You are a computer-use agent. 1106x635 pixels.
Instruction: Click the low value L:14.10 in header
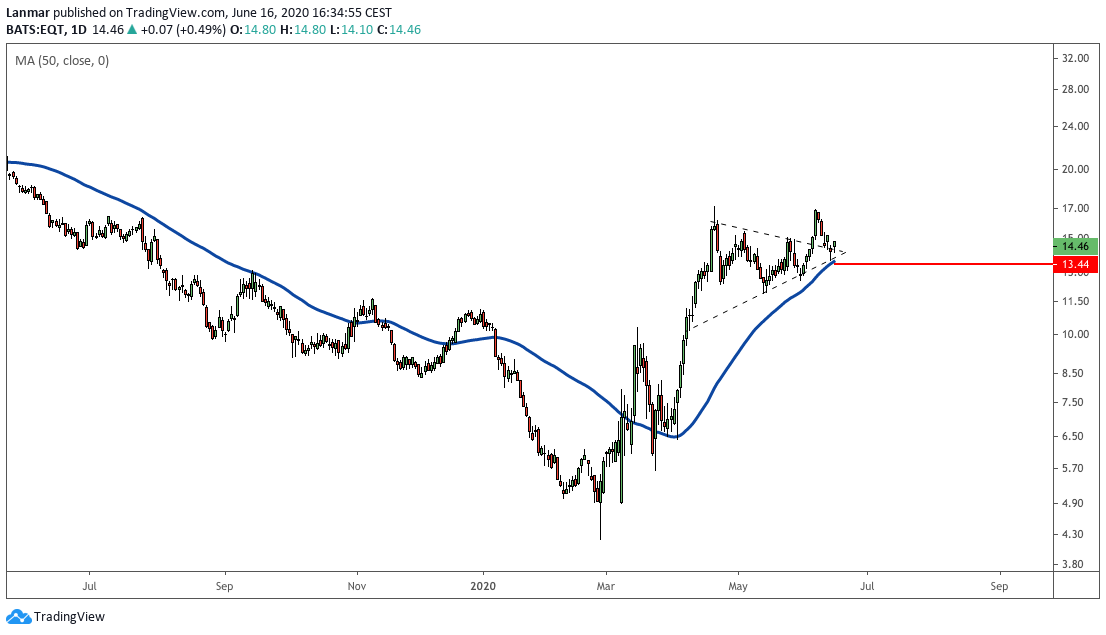(351, 30)
